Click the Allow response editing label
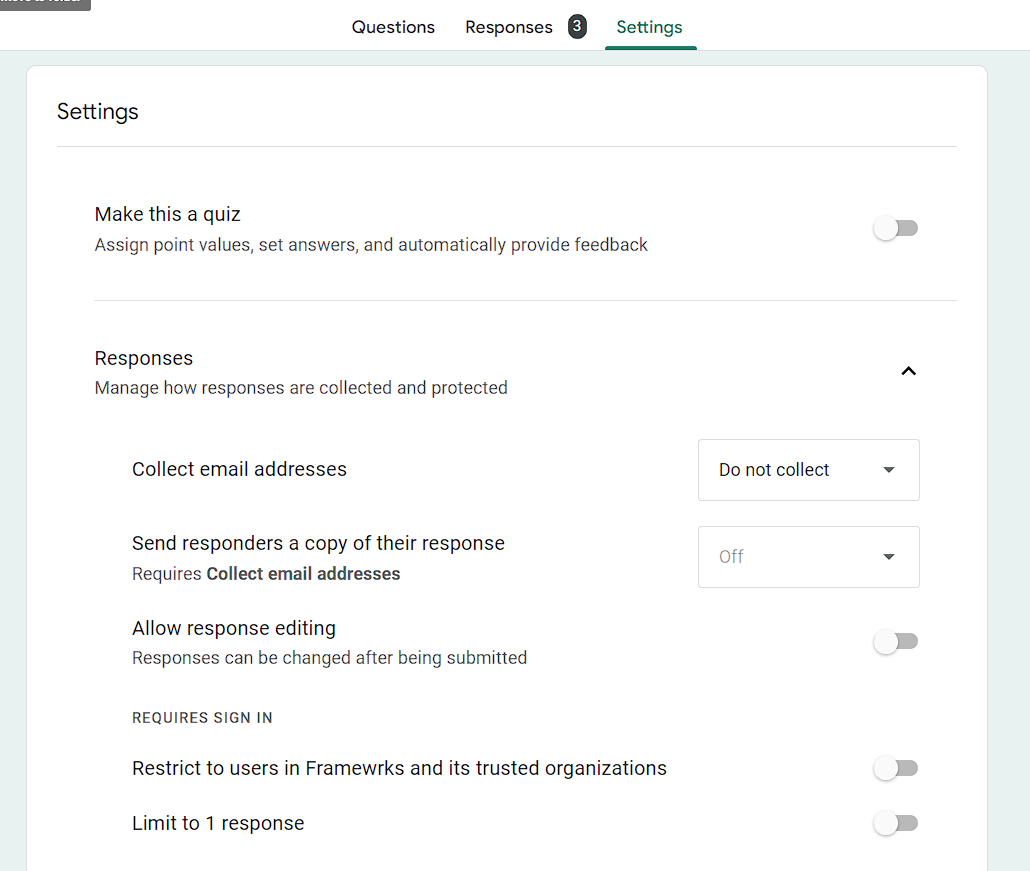This screenshot has height=871, width=1030. [x=234, y=628]
